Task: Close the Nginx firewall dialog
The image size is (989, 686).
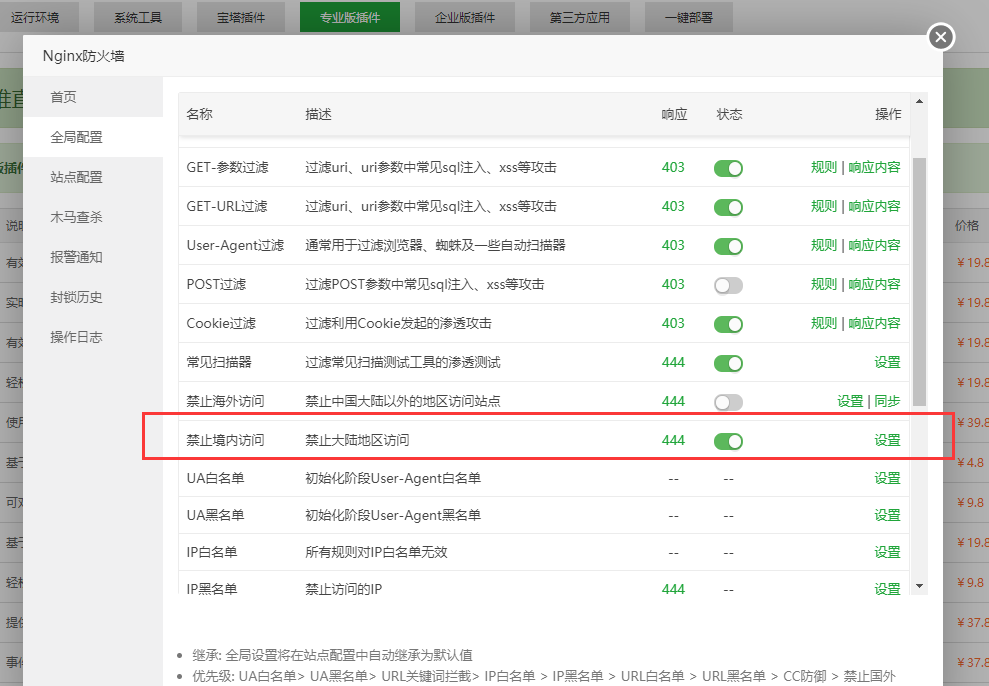Action: coord(940,38)
